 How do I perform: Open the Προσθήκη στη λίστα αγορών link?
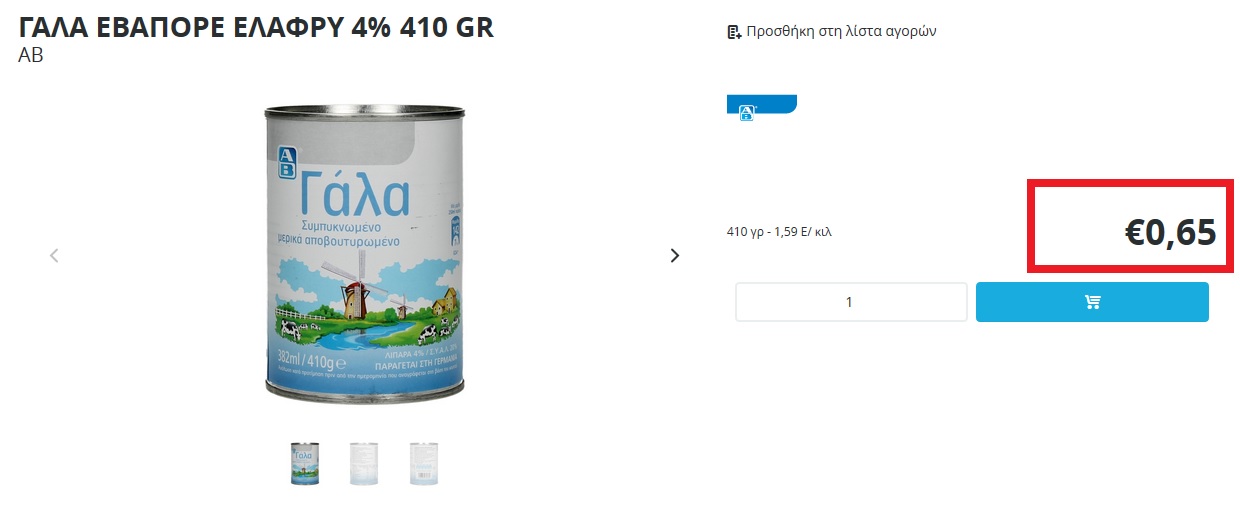(x=831, y=31)
